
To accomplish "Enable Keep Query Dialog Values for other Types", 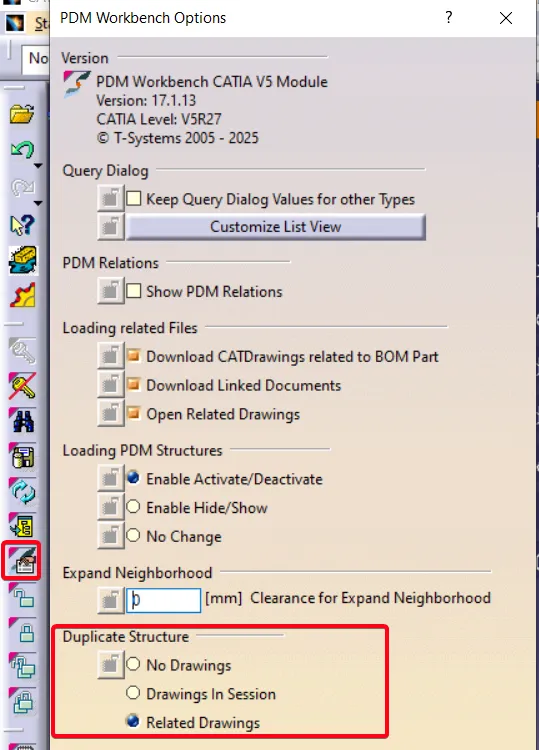I will tap(133, 198).
